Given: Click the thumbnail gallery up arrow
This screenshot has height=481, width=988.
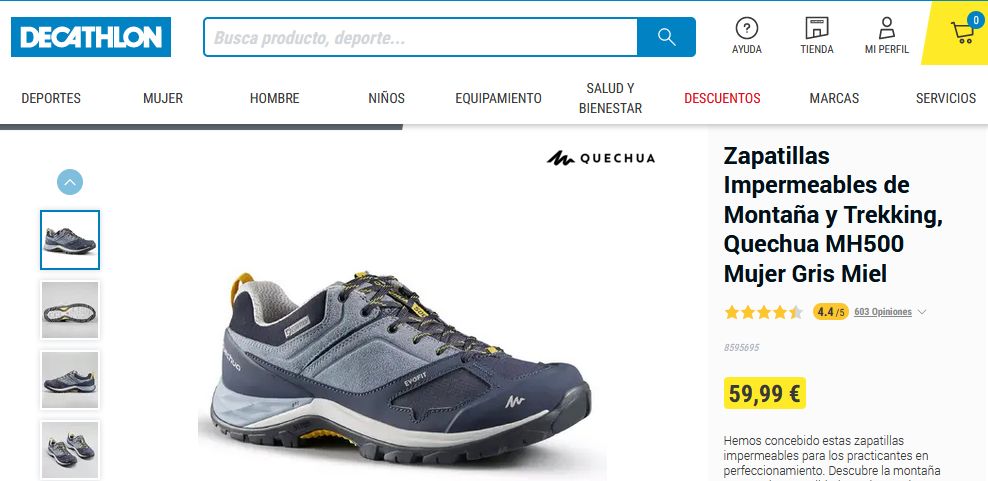Looking at the screenshot, I should (70, 182).
